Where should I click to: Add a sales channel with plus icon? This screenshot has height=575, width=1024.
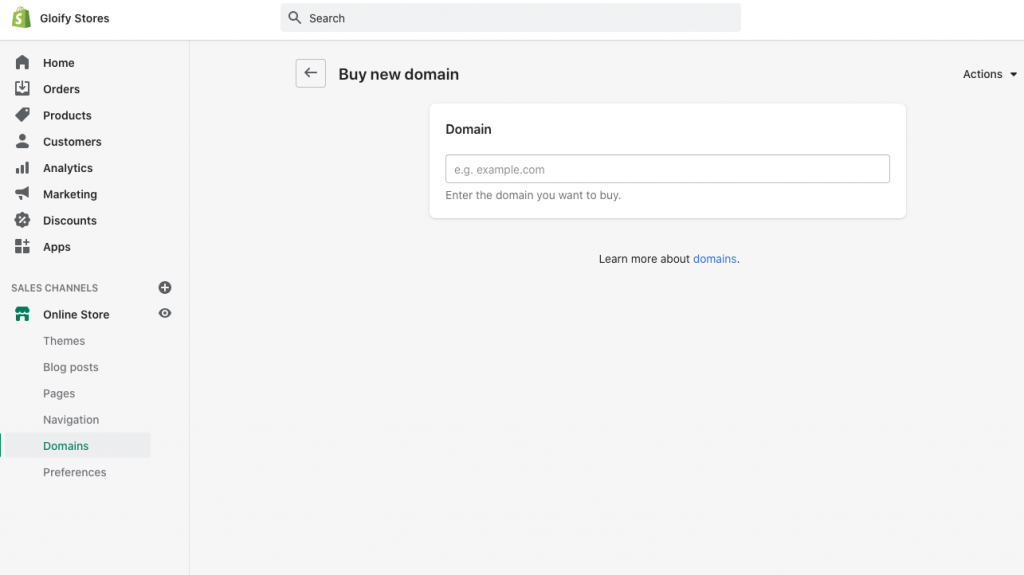click(165, 288)
